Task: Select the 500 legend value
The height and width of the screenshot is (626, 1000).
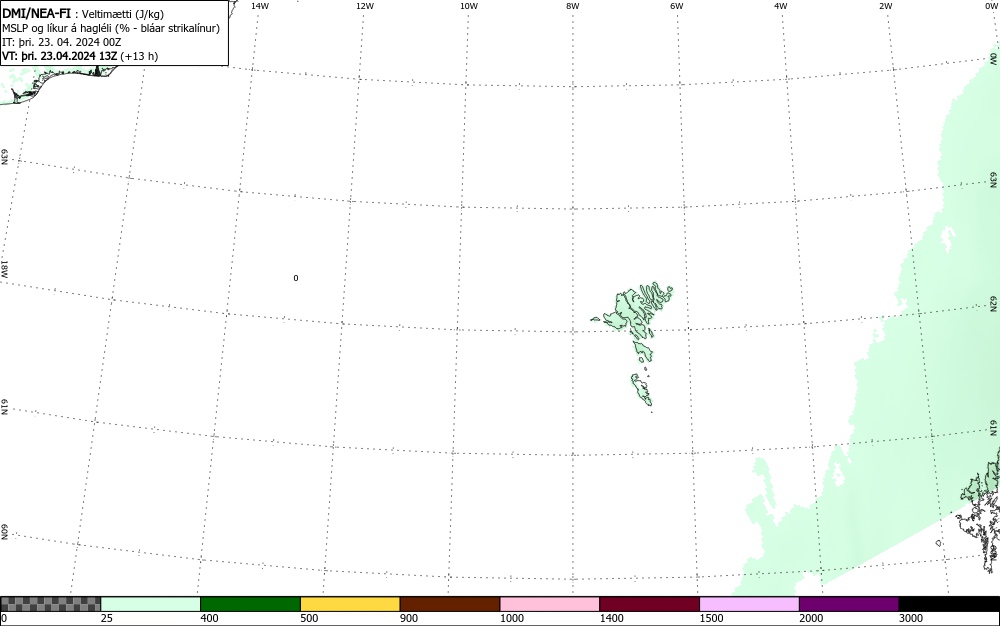Action: (x=309, y=618)
